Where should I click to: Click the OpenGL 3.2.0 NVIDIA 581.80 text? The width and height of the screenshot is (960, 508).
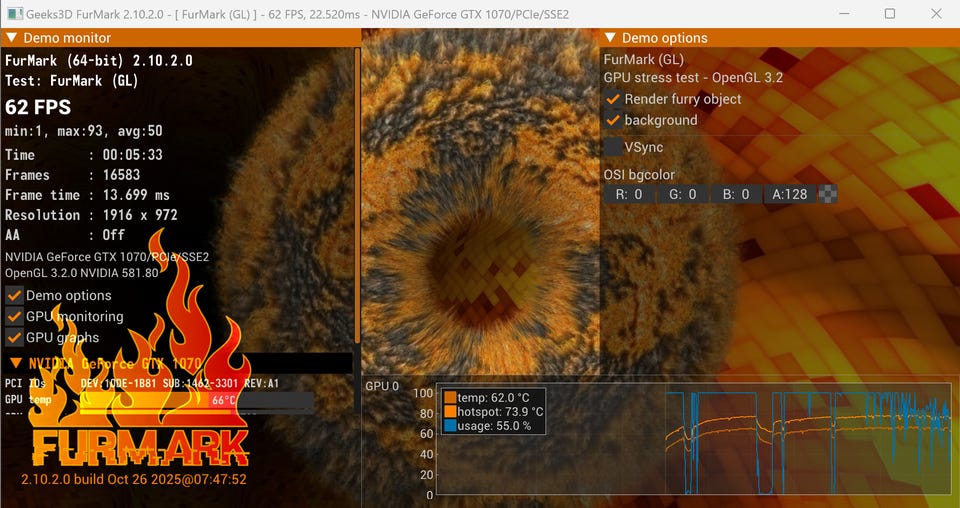[82, 273]
